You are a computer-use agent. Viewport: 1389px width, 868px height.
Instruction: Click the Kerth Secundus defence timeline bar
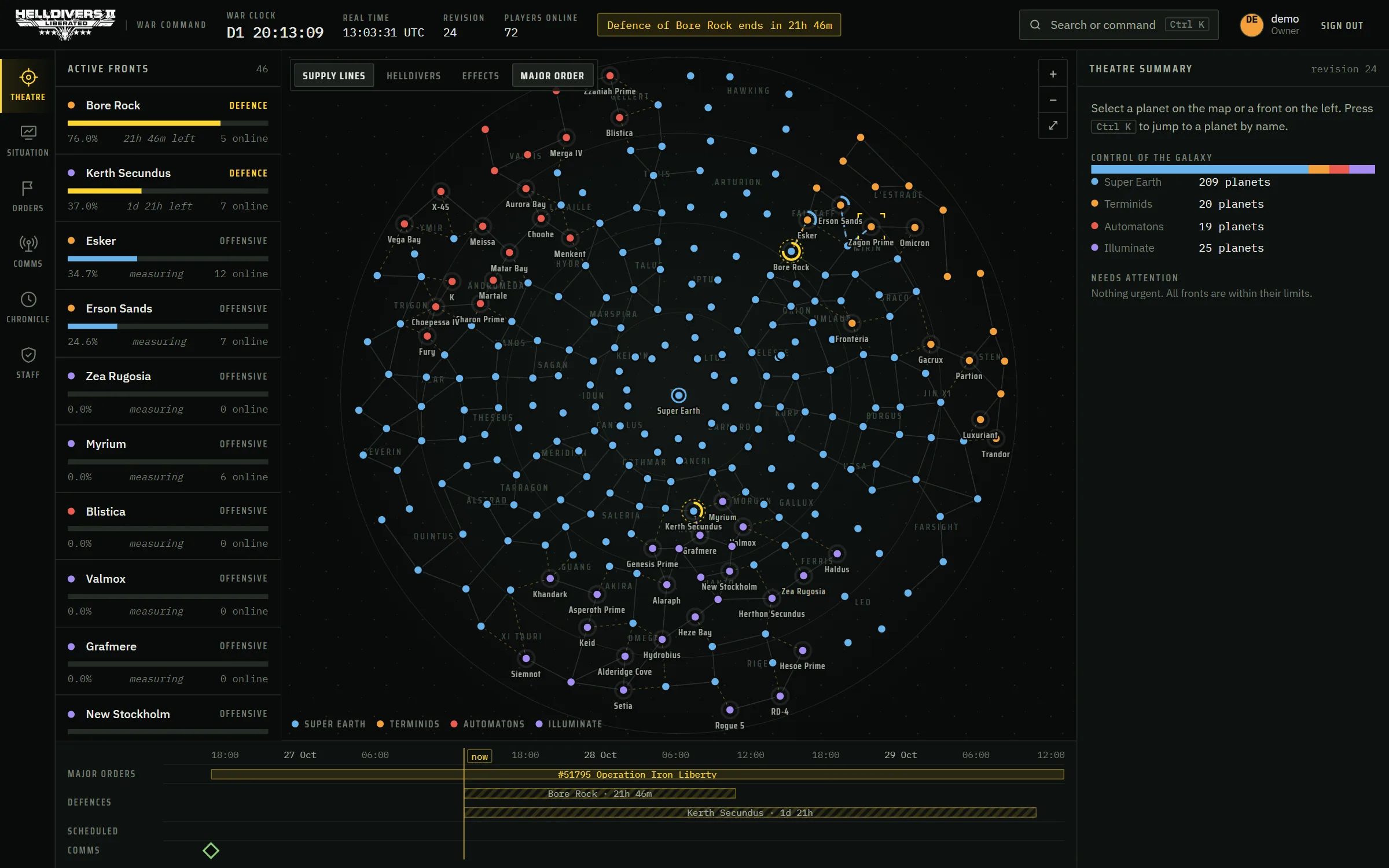pyautogui.click(x=750, y=812)
